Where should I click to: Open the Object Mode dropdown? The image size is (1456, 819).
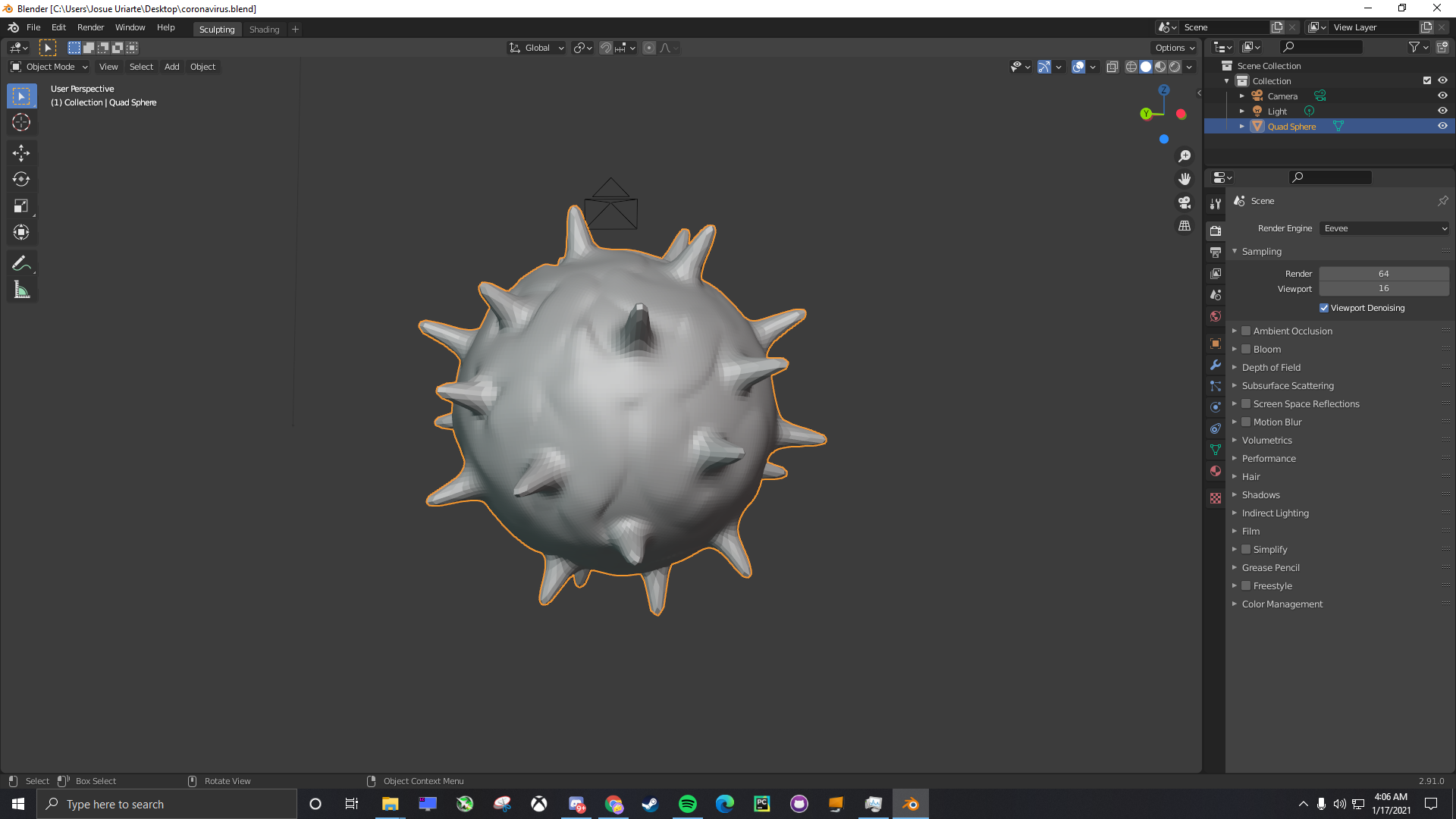(x=50, y=67)
